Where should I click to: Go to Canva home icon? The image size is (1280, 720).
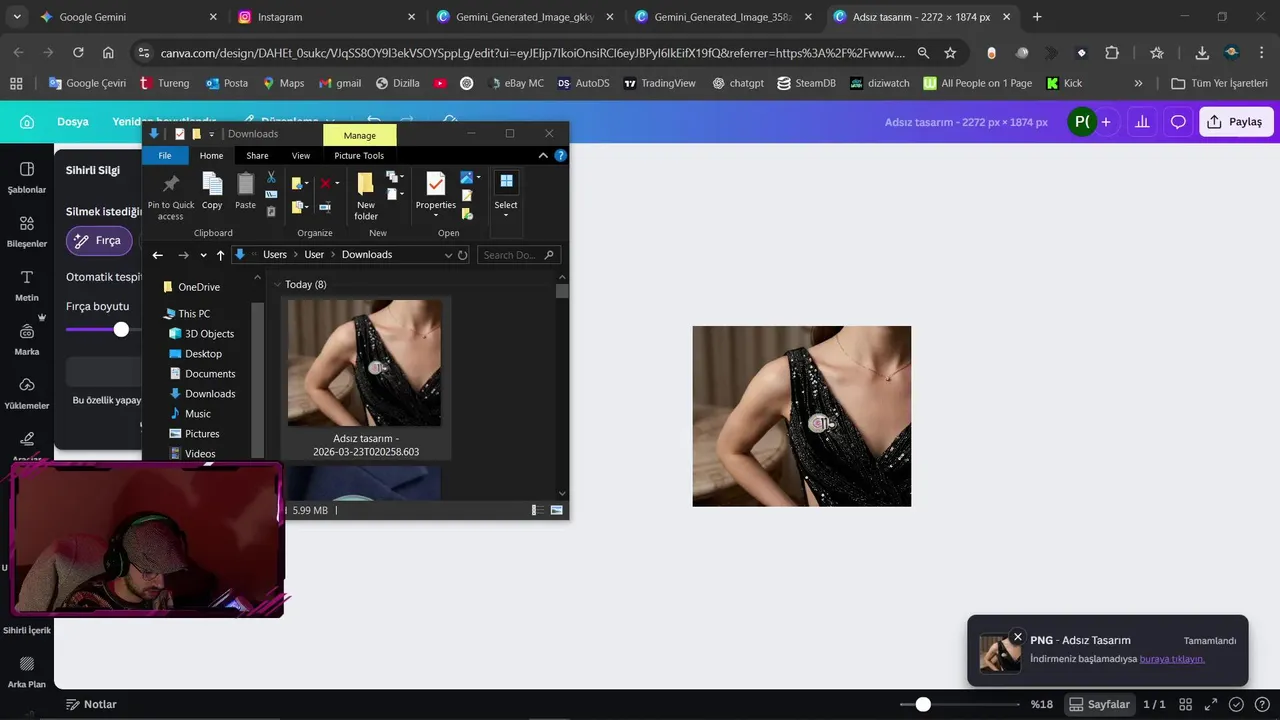tap(27, 122)
